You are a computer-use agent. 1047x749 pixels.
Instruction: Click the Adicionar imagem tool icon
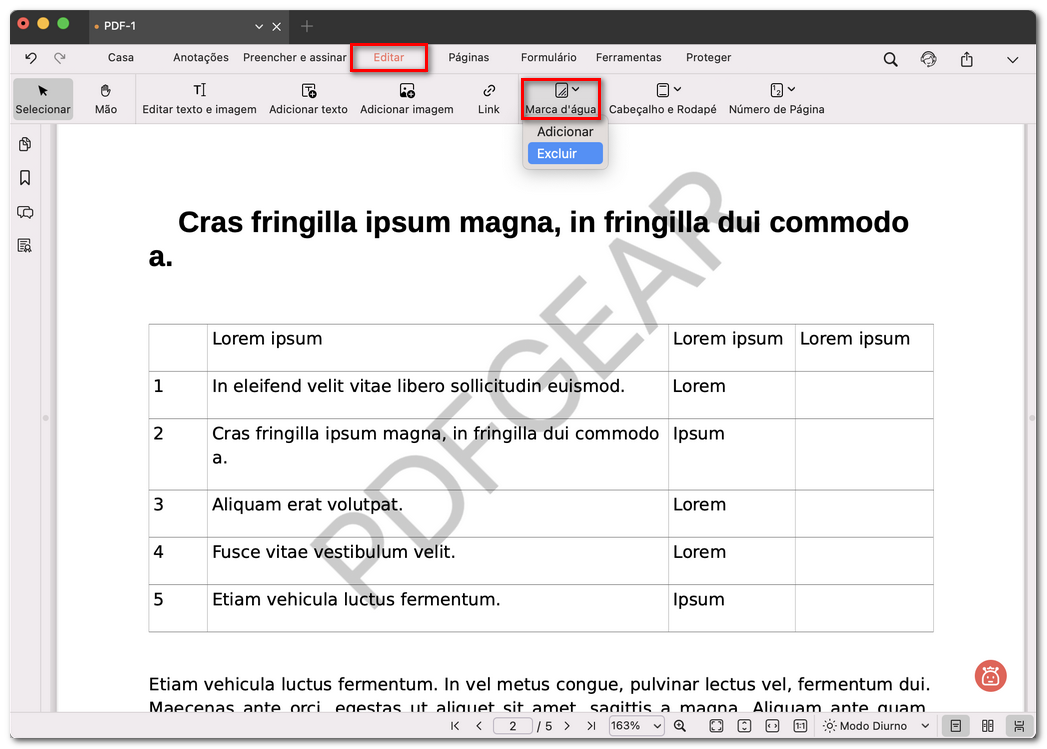pos(406,91)
